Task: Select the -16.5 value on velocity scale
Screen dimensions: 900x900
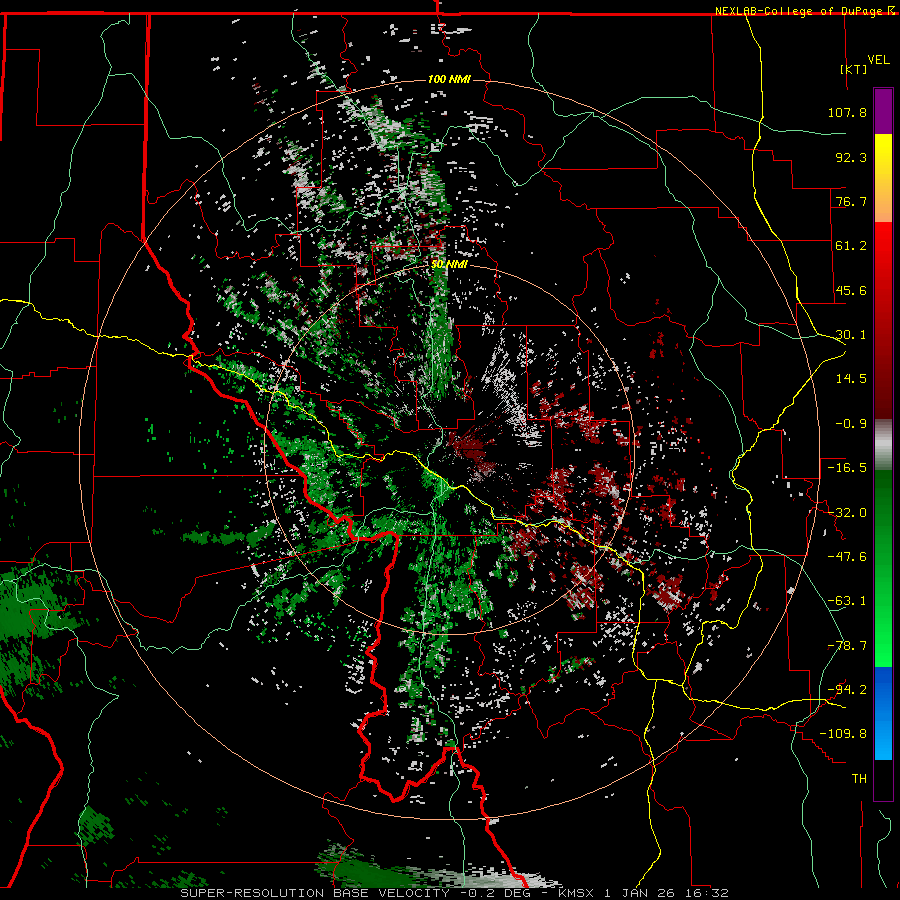Action: click(847, 468)
